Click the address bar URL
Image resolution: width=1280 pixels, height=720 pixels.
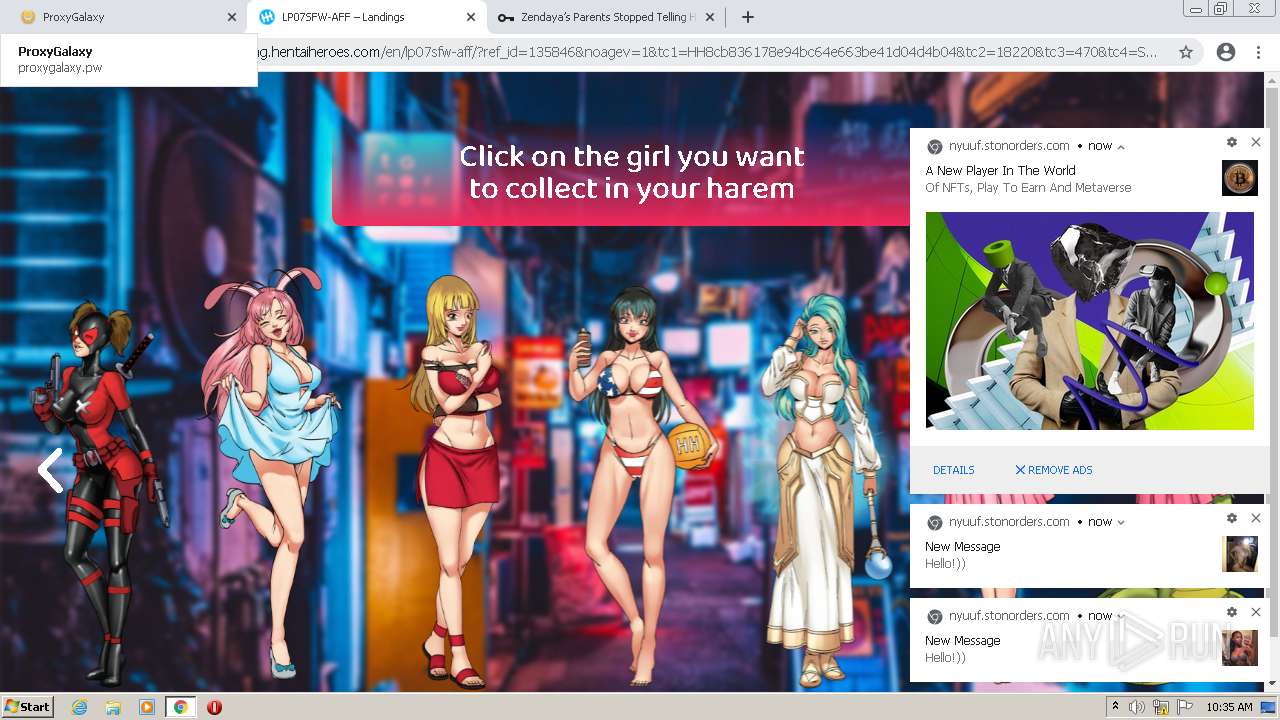pyautogui.click(x=707, y=52)
